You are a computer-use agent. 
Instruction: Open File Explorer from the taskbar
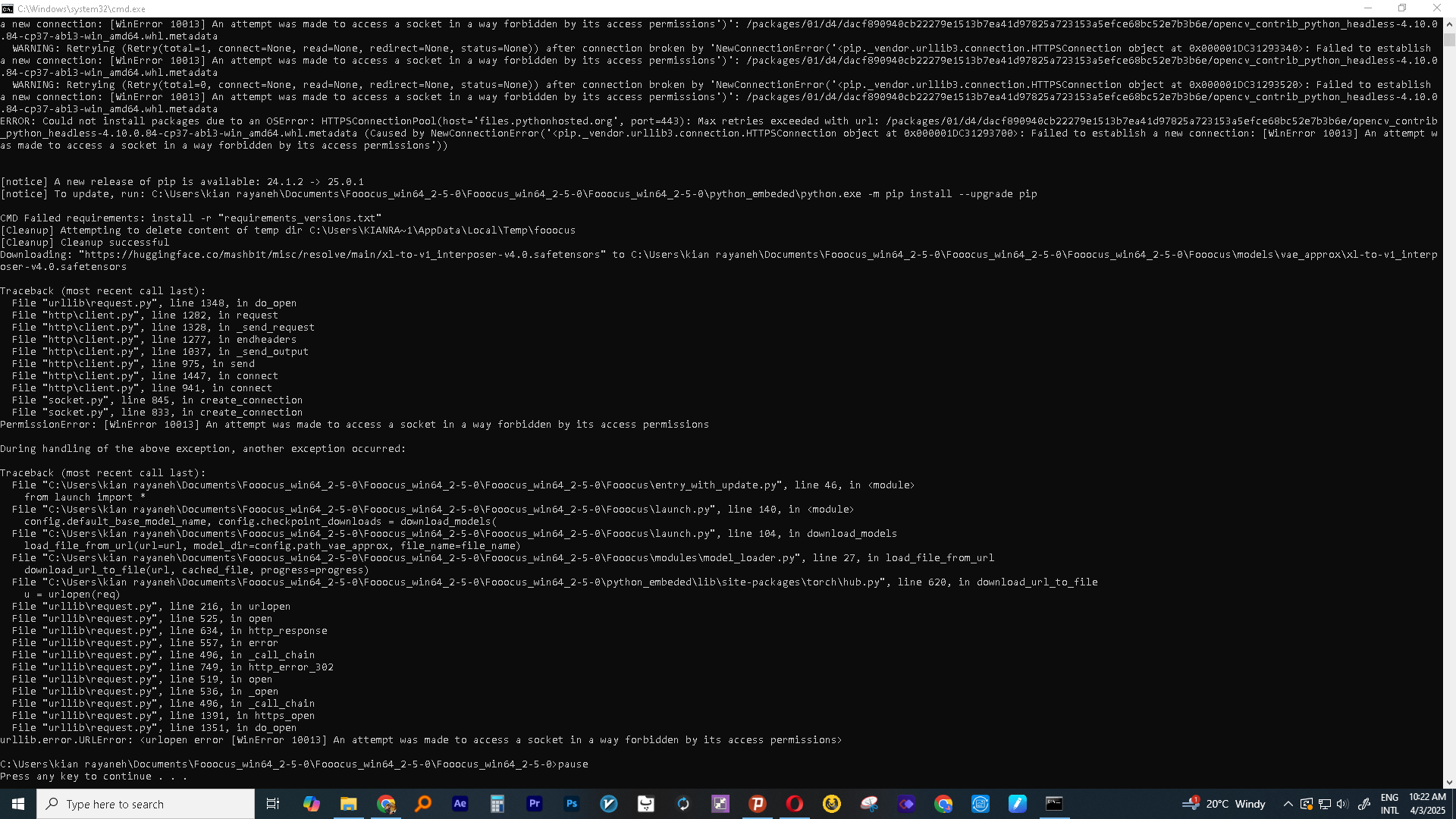point(348,804)
